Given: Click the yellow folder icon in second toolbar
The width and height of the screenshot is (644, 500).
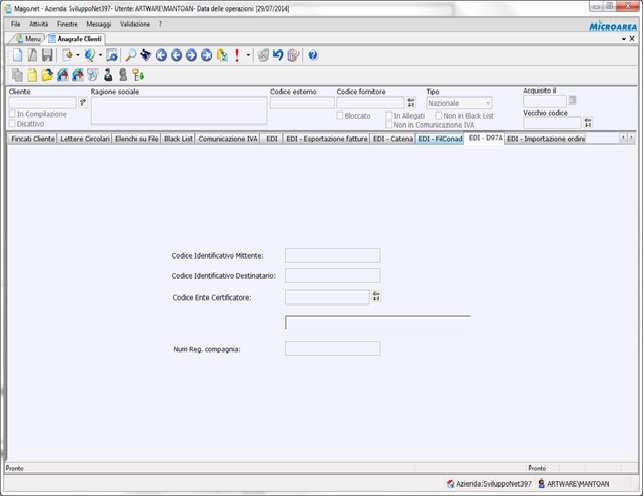Looking at the screenshot, I should tap(47, 75).
